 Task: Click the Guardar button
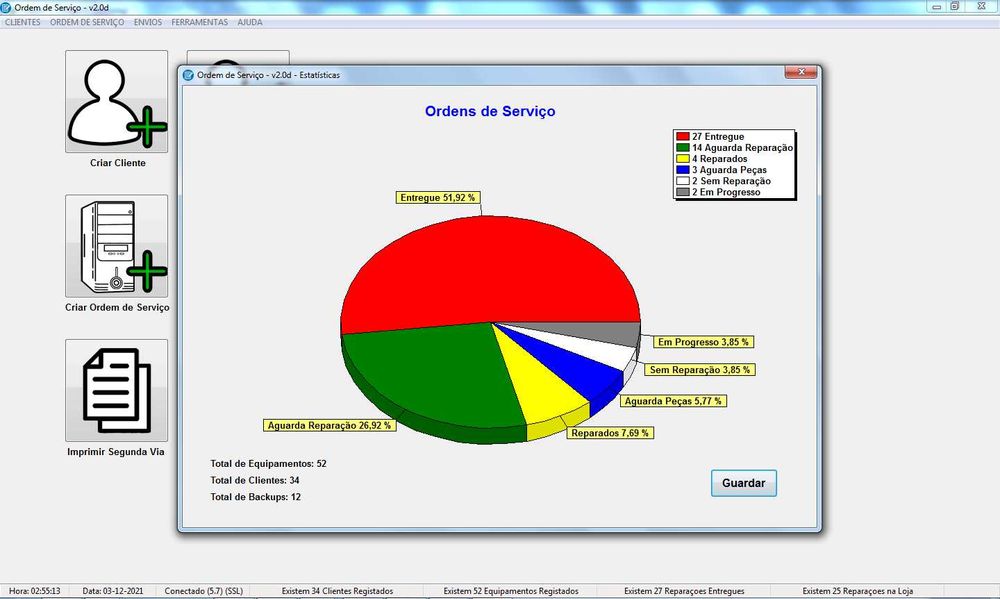[744, 483]
